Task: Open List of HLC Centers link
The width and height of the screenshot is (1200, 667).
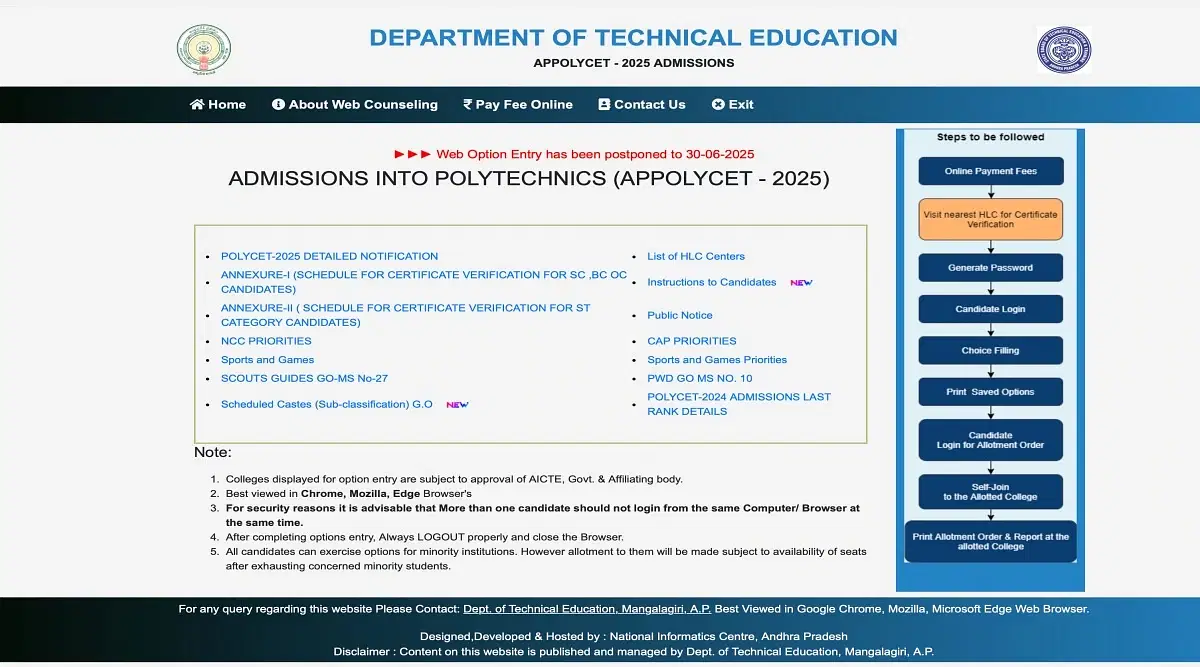Action: pos(696,256)
